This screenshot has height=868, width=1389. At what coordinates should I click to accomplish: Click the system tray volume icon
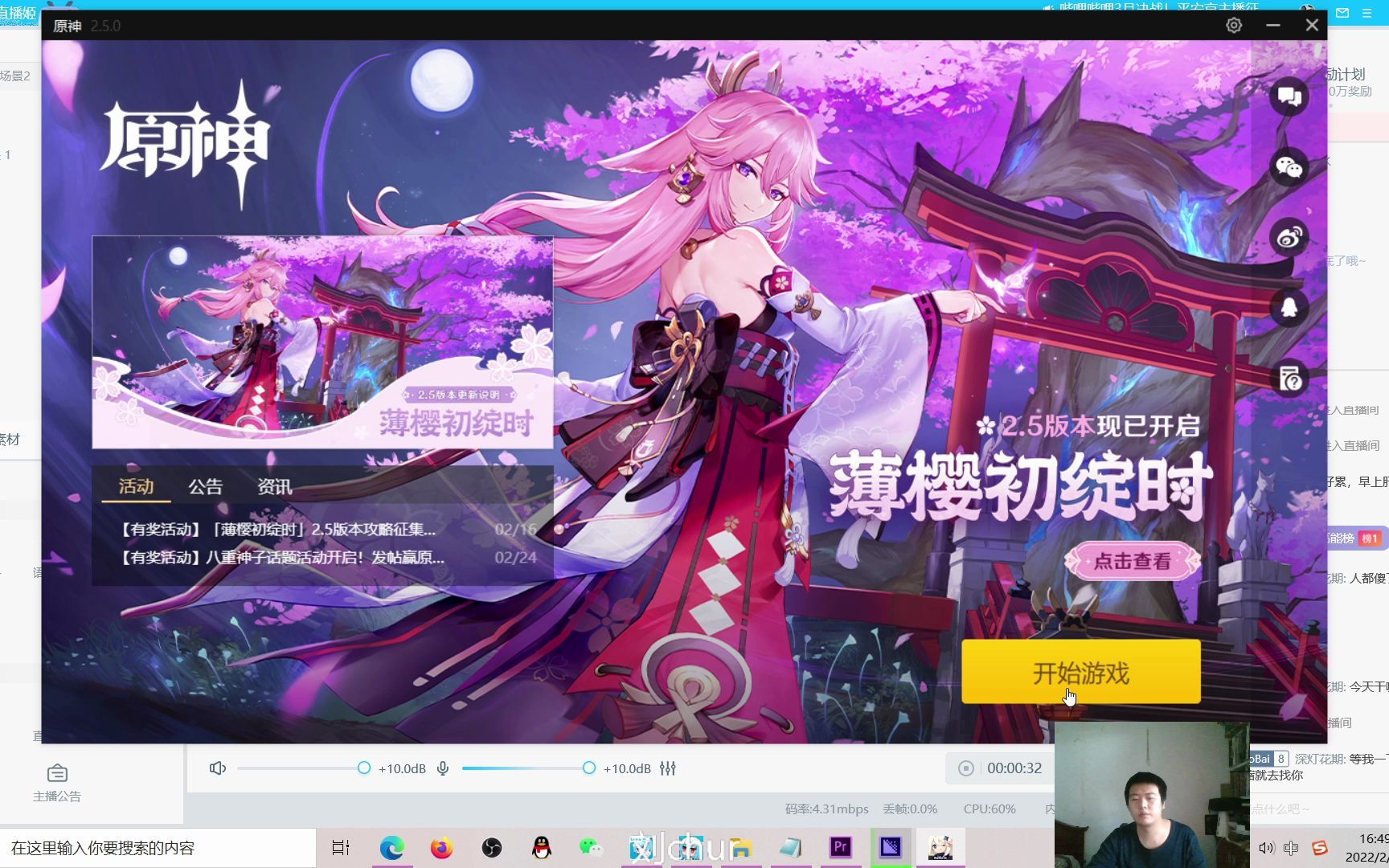click(x=1267, y=848)
